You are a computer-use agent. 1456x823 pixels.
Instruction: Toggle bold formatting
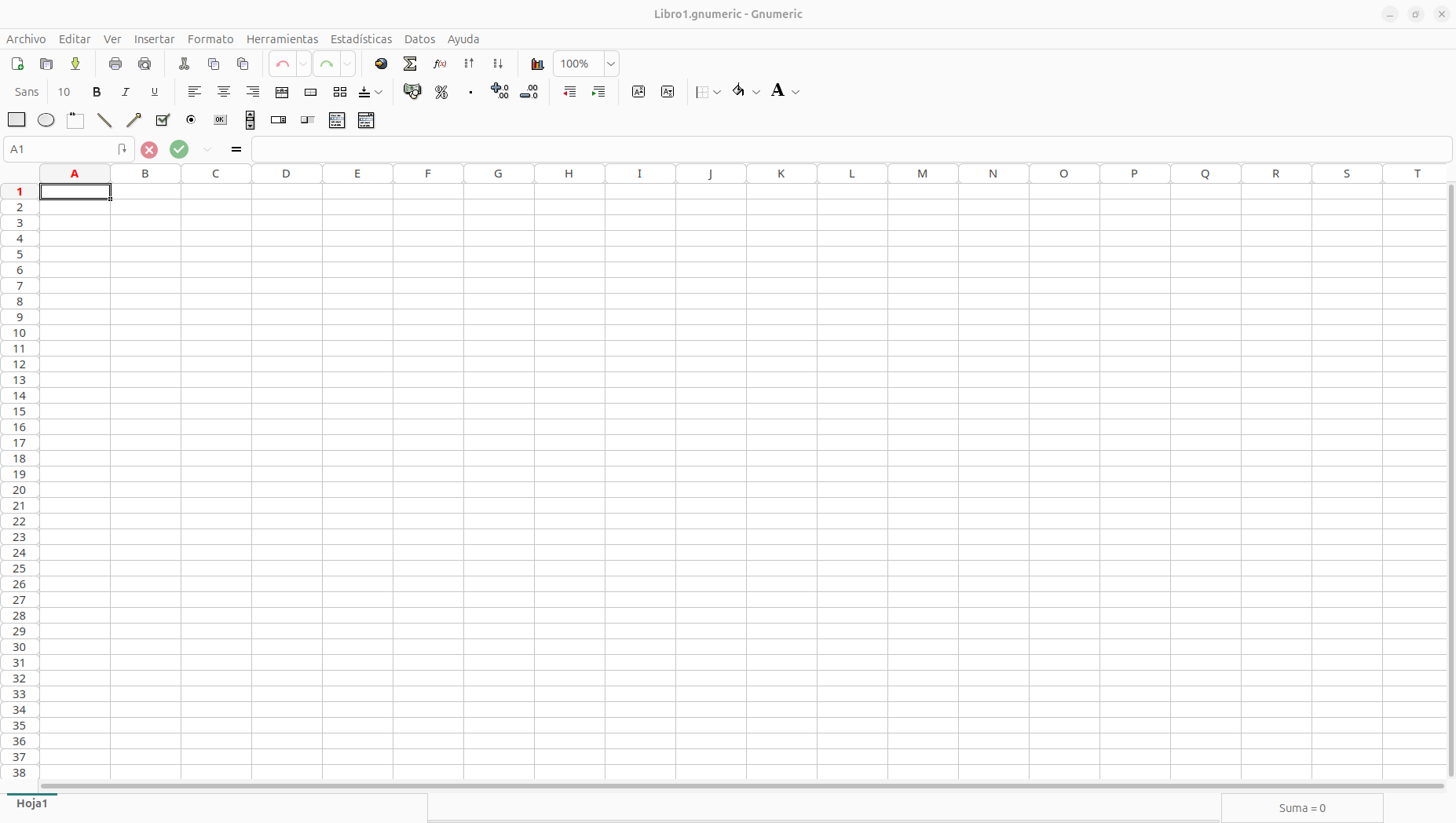(97, 92)
